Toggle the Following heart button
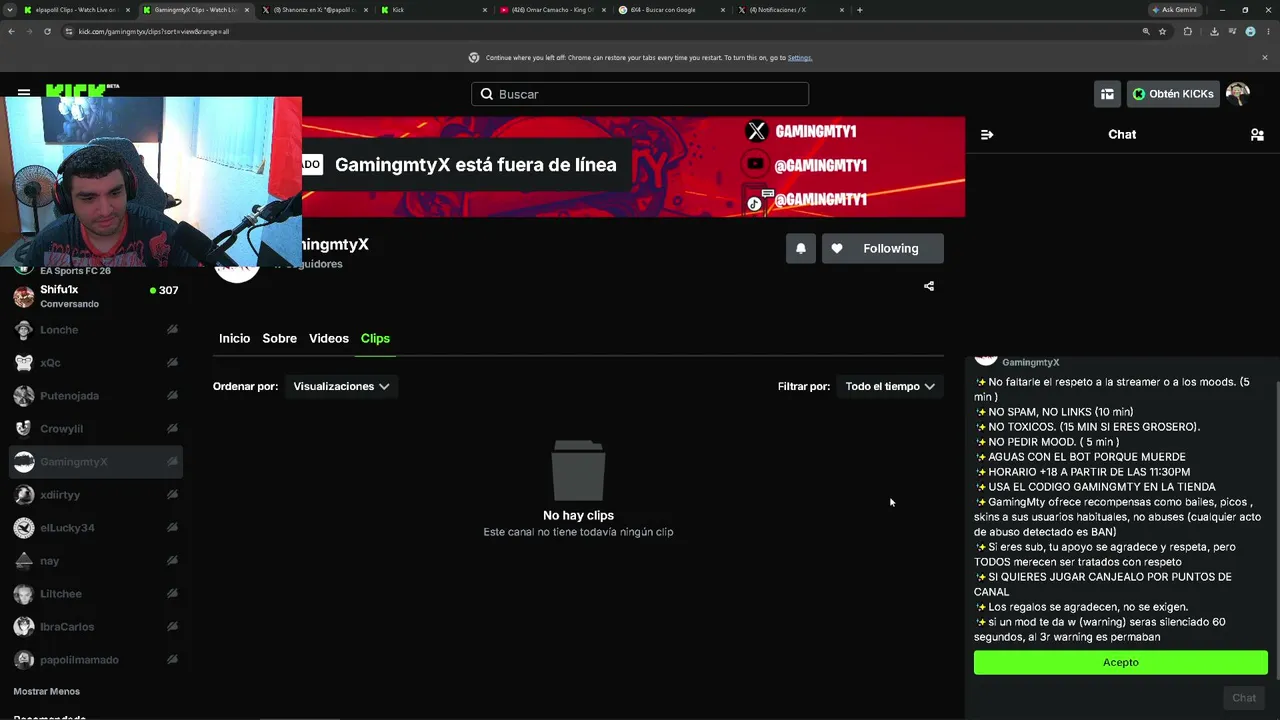The height and width of the screenshot is (720, 1280). pyautogui.click(x=882, y=249)
